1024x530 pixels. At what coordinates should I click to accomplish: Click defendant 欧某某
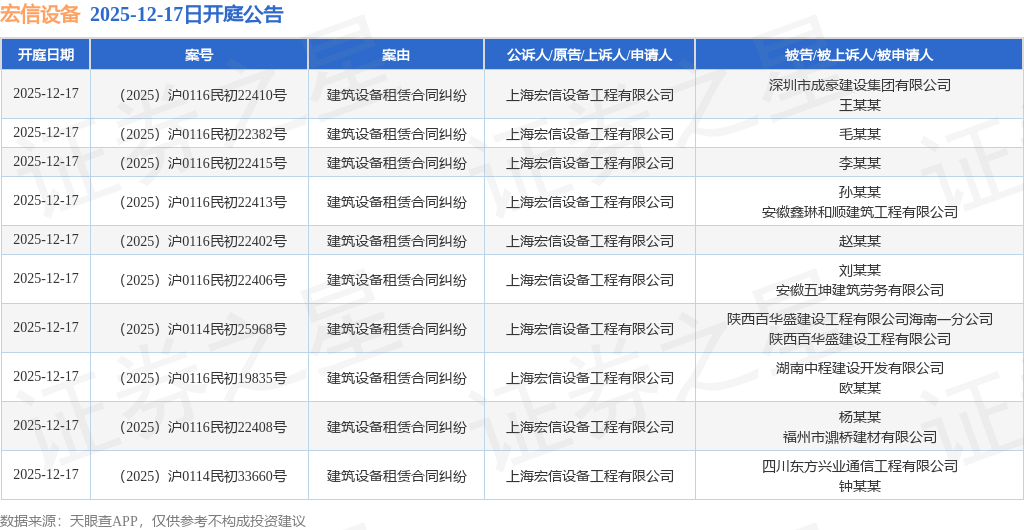(859, 388)
